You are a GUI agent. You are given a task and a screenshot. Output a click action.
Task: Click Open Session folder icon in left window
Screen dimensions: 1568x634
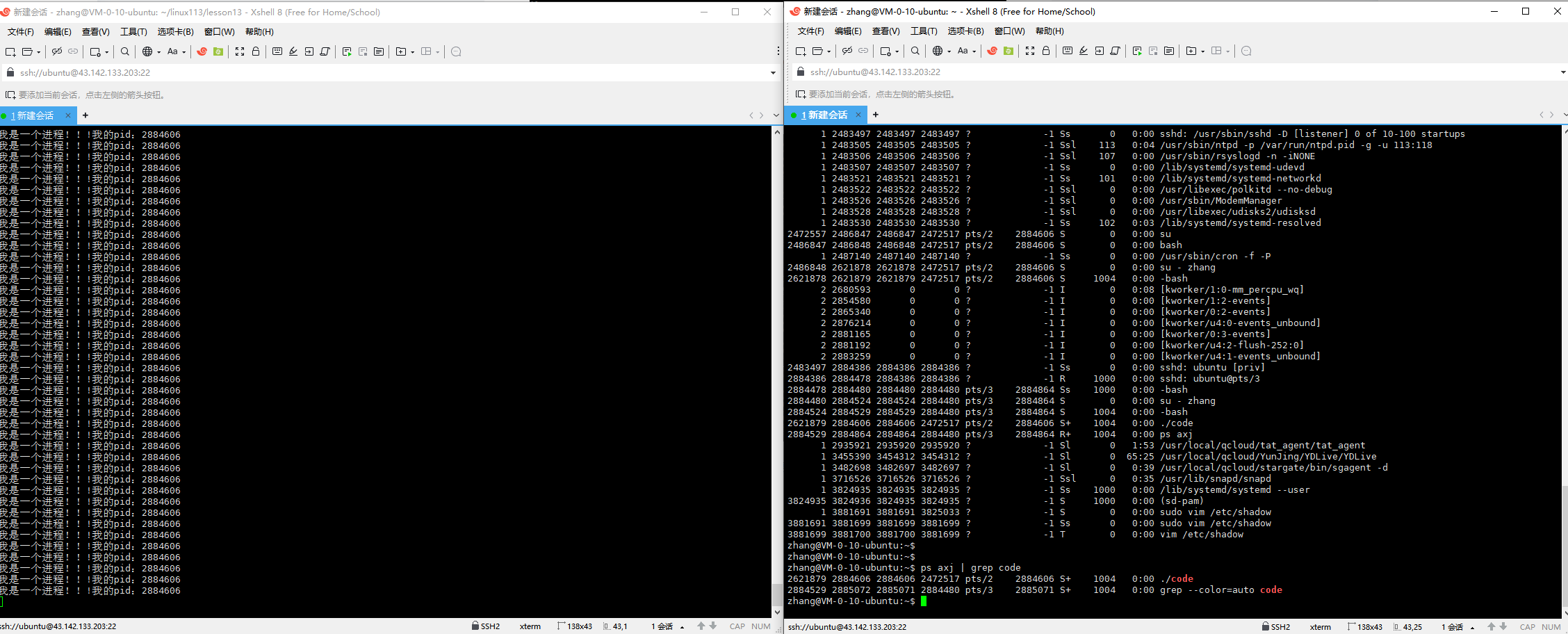pos(27,51)
